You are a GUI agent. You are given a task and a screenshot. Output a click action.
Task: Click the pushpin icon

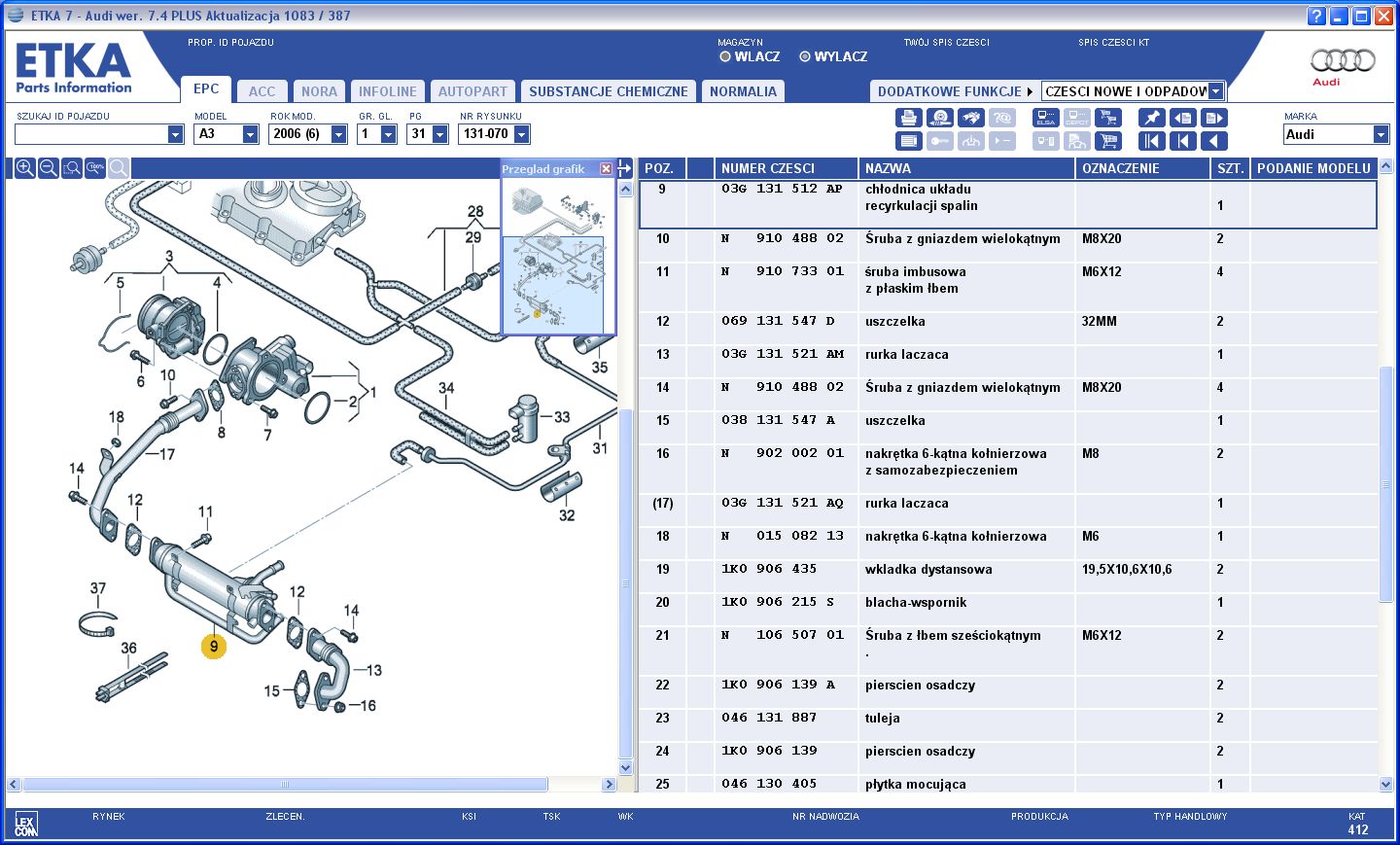click(x=1152, y=118)
